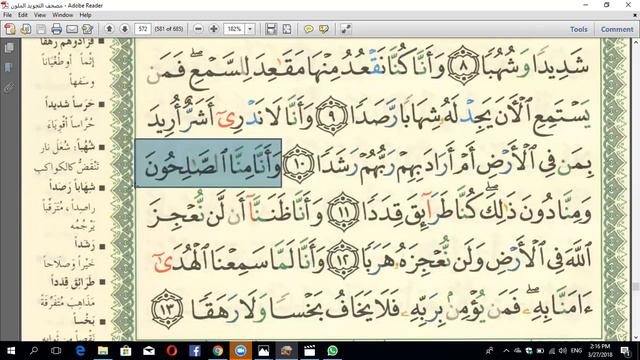Open Opera browser from the taskbar
The image size is (640, 360).
pyautogui.click(x=172, y=351)
